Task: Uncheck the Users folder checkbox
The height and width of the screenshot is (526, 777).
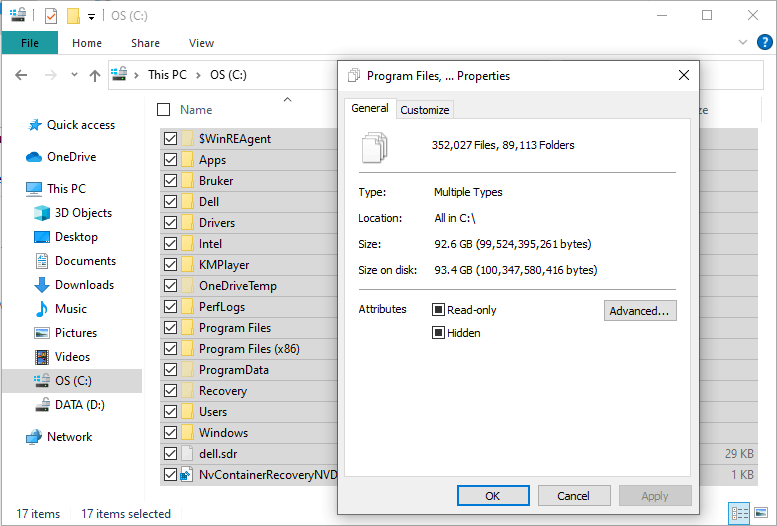Action: pyautogui.click(x=170, y=412)
